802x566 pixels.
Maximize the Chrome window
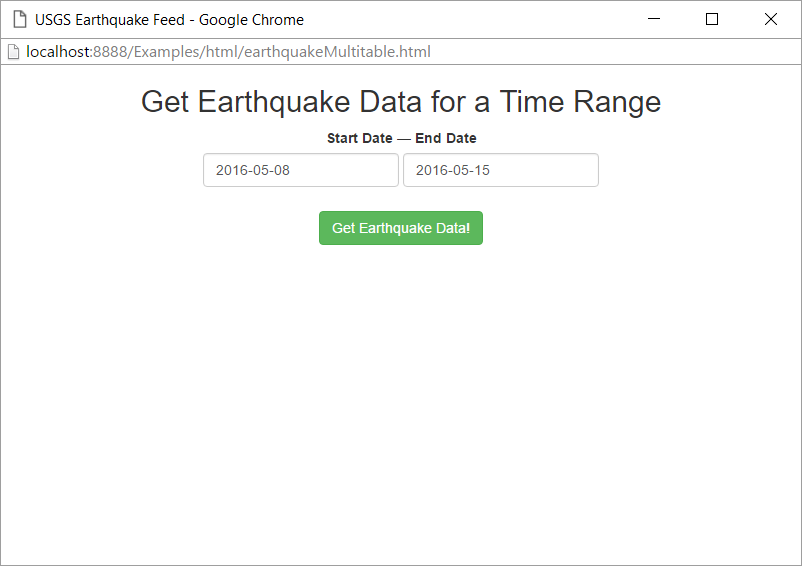(x=711, y=19)
